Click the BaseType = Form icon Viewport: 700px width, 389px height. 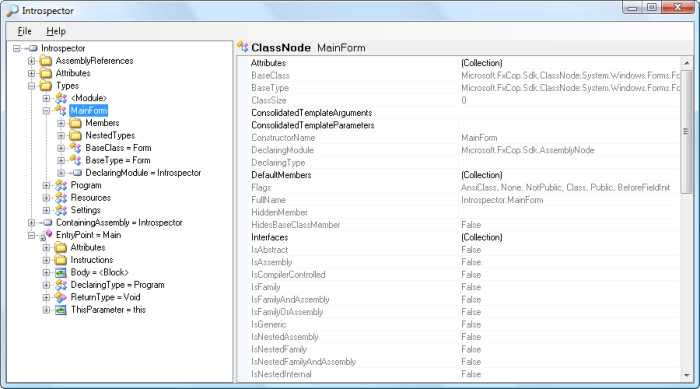(75, 160)
